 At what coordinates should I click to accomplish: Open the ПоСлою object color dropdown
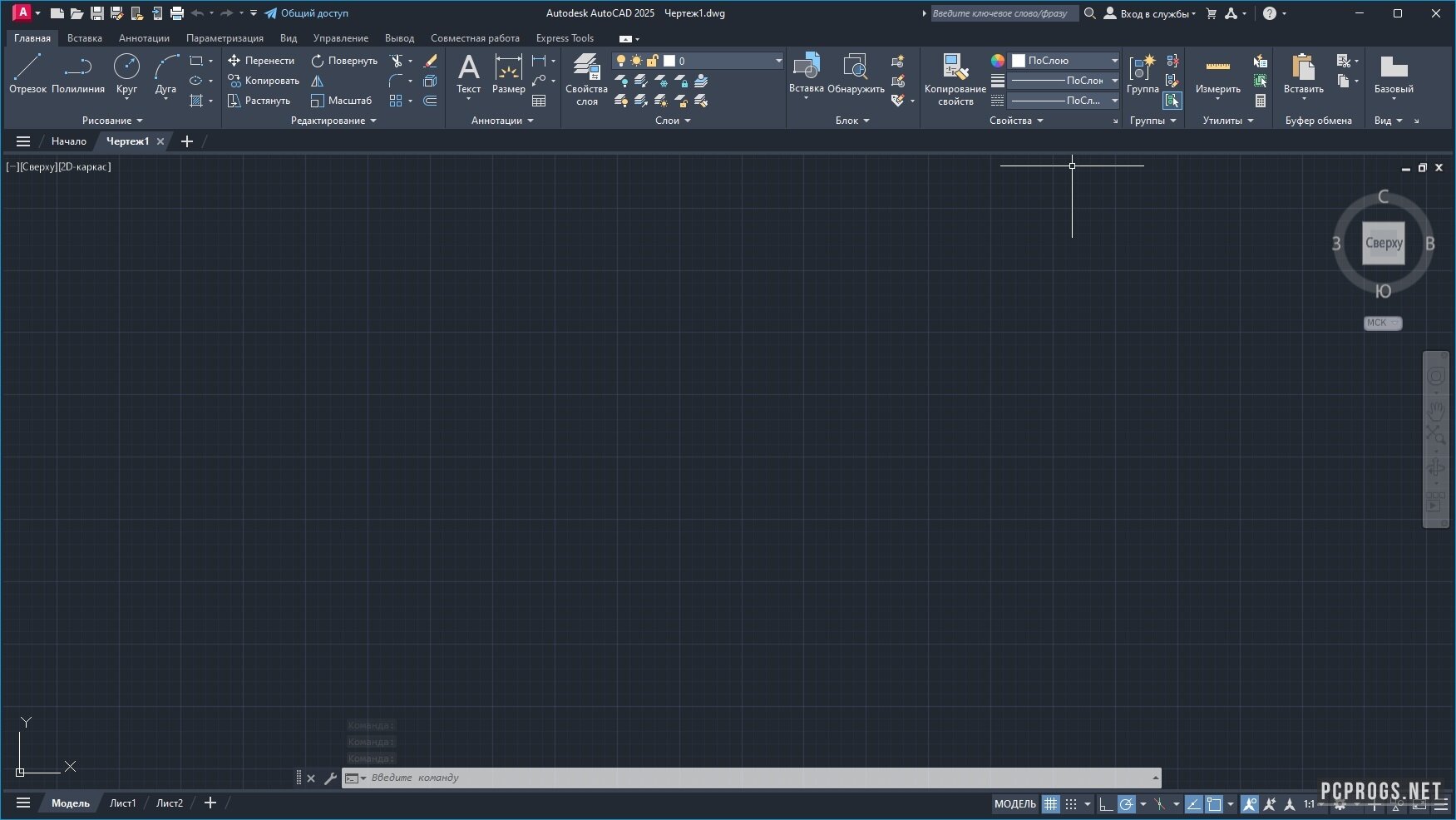click(x=1065, y=61)
